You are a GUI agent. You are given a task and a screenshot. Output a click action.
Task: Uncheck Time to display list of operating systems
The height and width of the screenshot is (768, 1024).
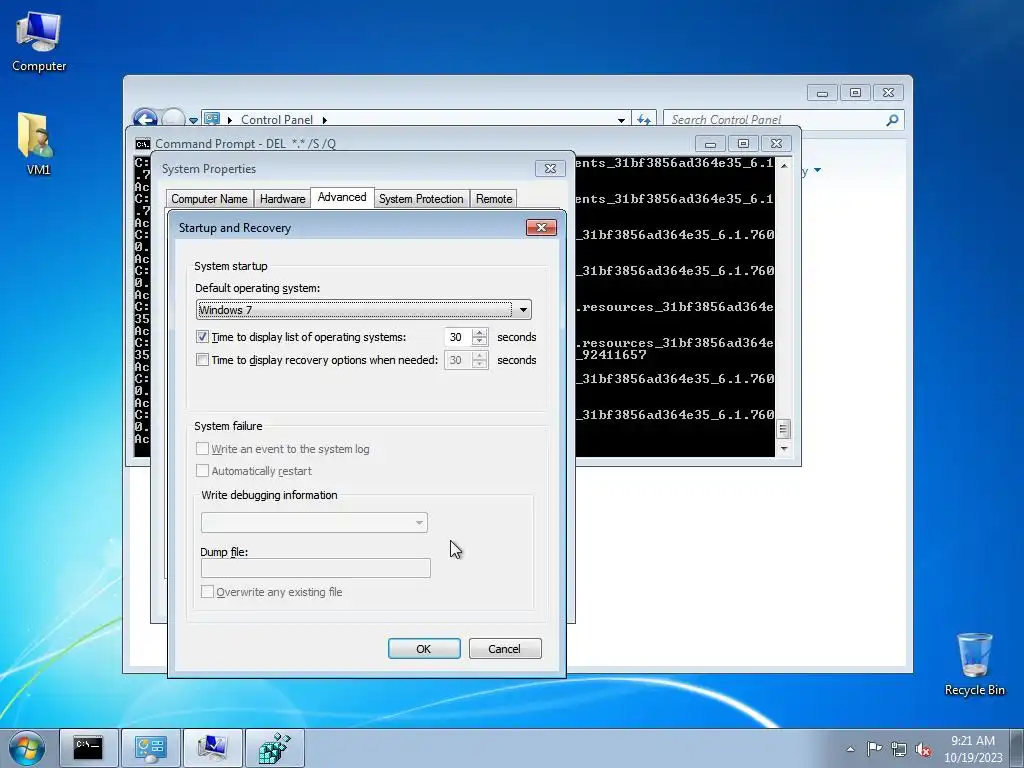[202, 337]
